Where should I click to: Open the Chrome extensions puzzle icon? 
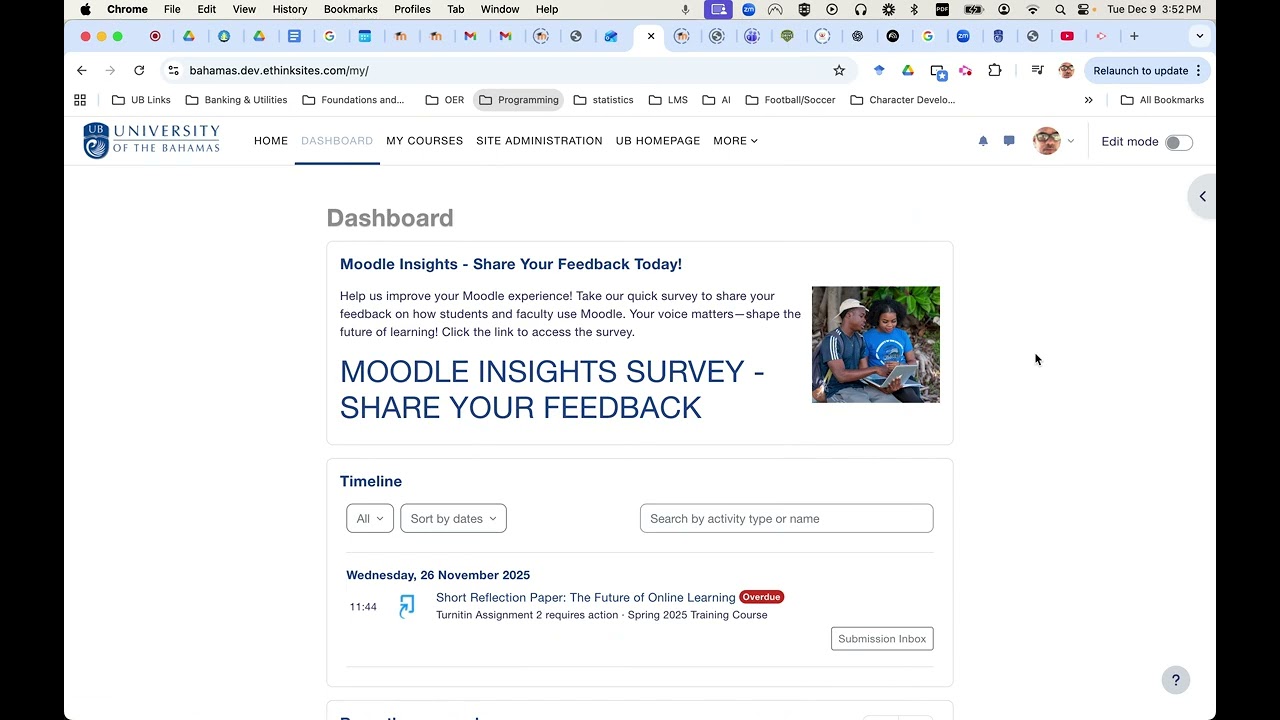click(994, 71)
